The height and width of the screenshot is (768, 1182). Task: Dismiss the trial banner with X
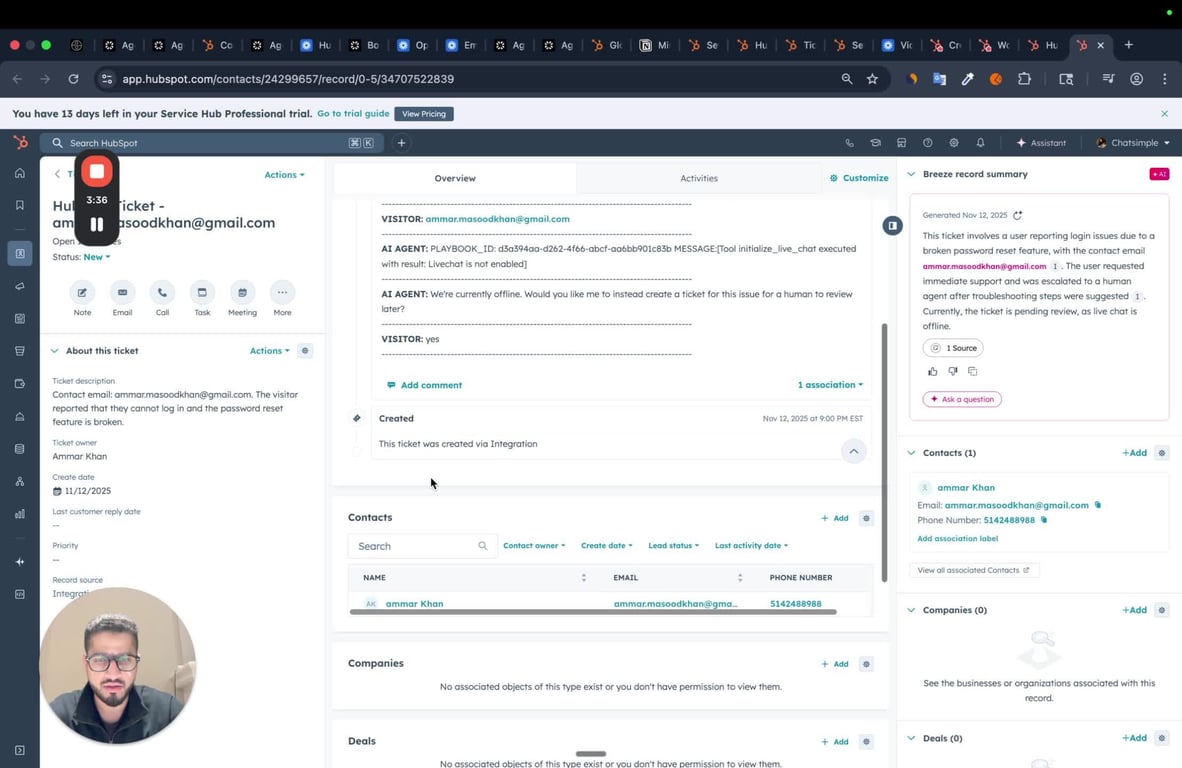coord(1165,114)
